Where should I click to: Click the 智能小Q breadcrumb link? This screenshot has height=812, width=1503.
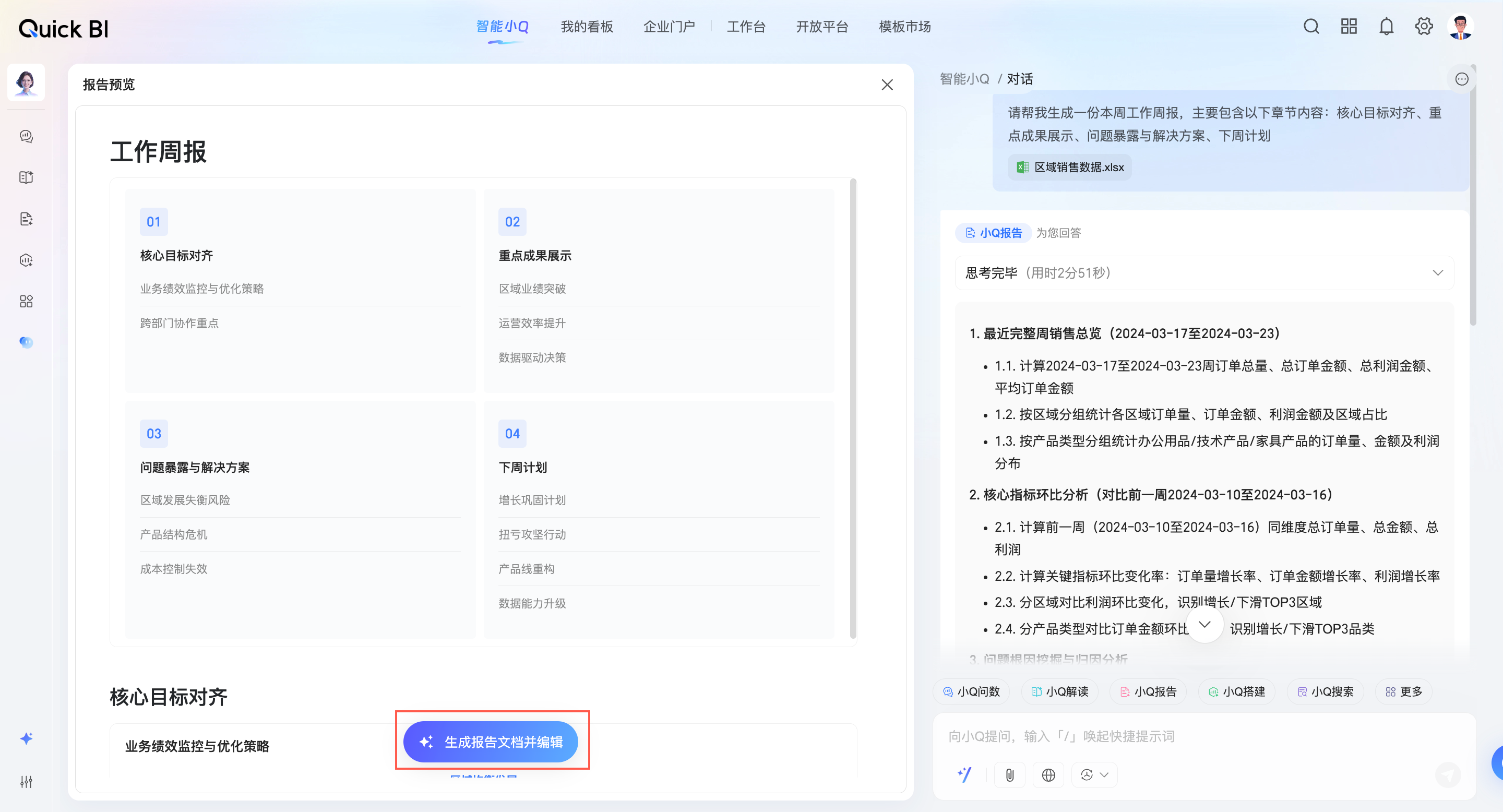[964, 79]
